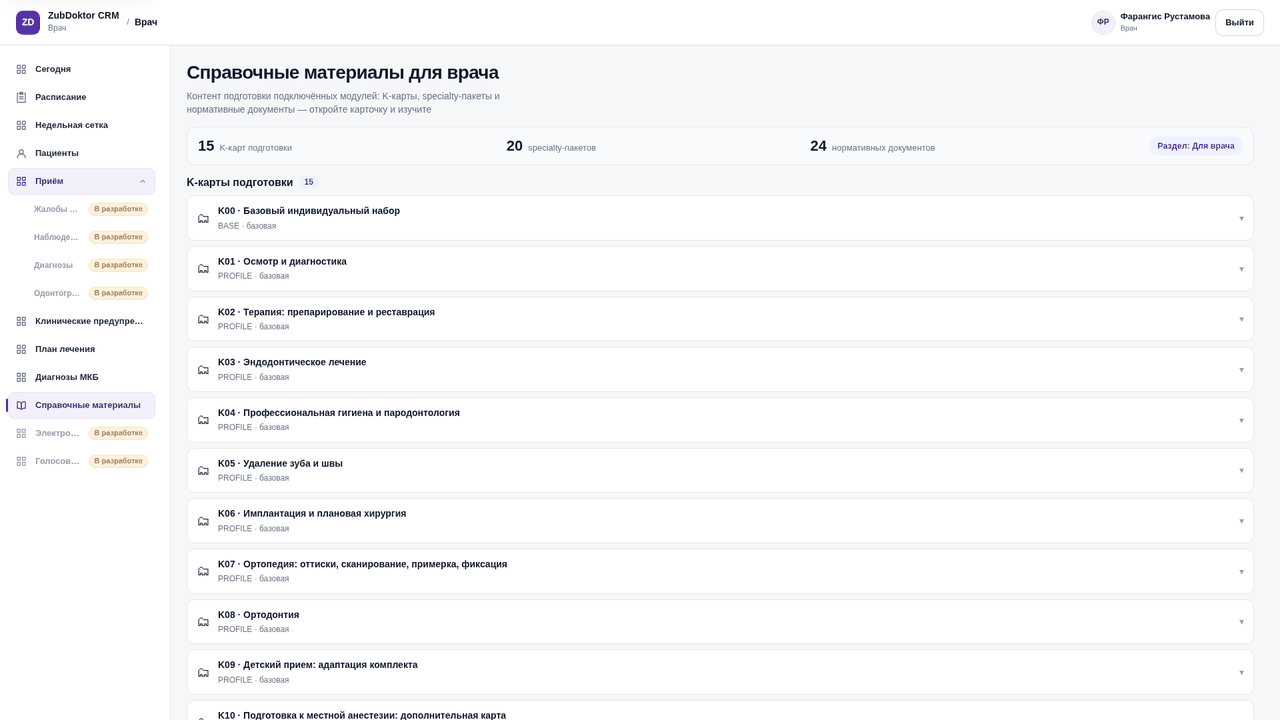Click the Приём section icon
This screenshot has height=720, width=1280.
[x=21, y=181]
